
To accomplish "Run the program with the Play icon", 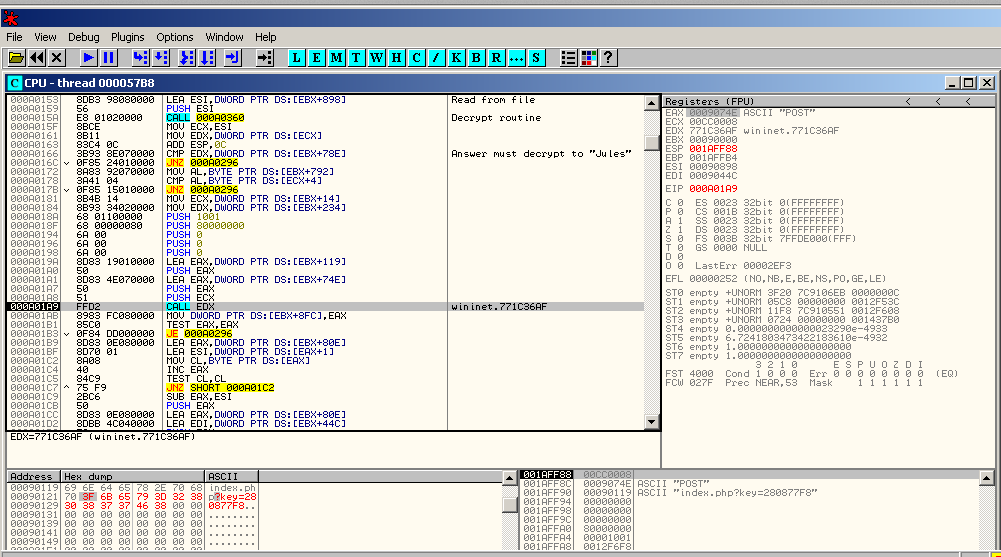I will coord(88,58).
